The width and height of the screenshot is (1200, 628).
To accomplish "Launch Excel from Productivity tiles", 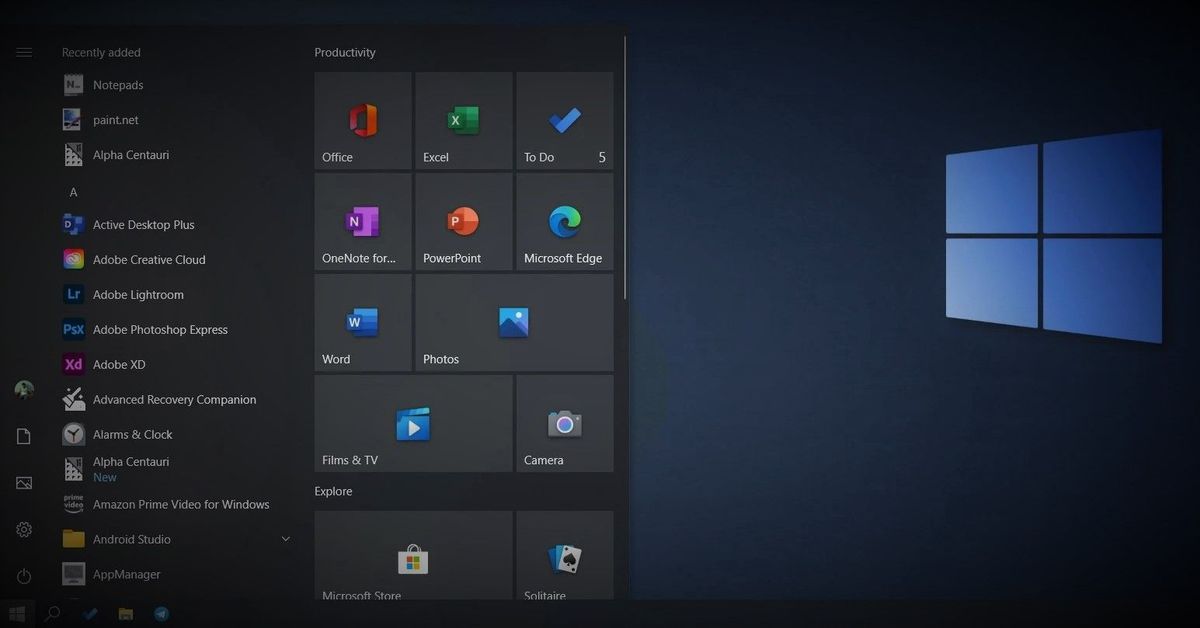I will click(x=464, y=120).
